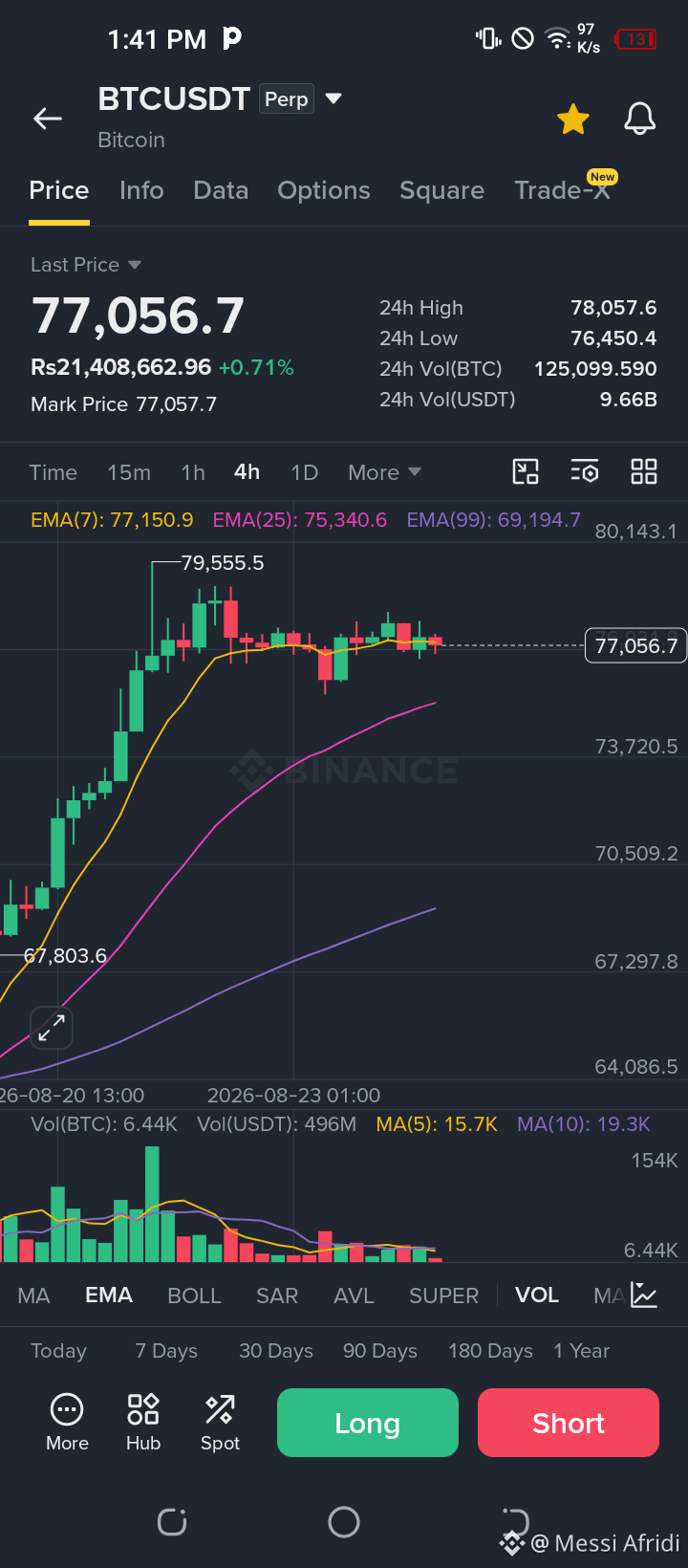Tap the EMA(99) indicator value label
Image resolution: width=688 pixels, height=1568 pixels.
(x=494, y=520)
